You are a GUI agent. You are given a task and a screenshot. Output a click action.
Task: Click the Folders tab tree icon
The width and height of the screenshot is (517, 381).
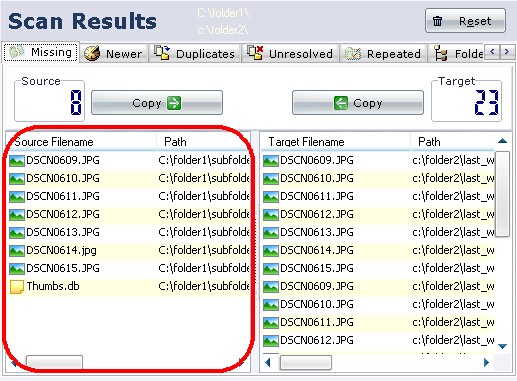tap(441, 53)
